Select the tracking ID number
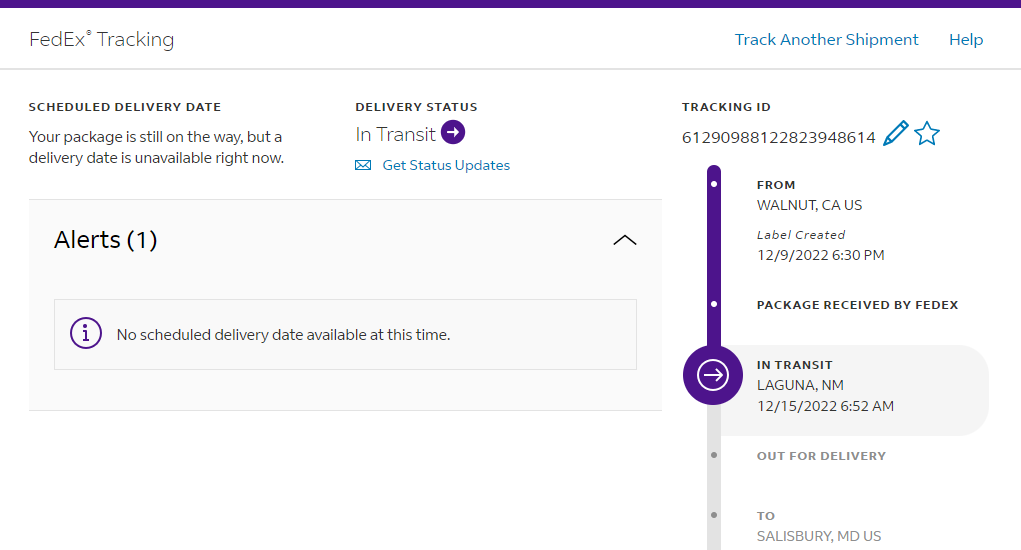 779,138
